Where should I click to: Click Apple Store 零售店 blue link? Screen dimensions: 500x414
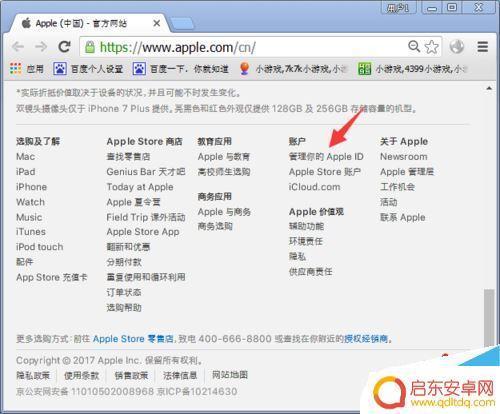(133, 339)
